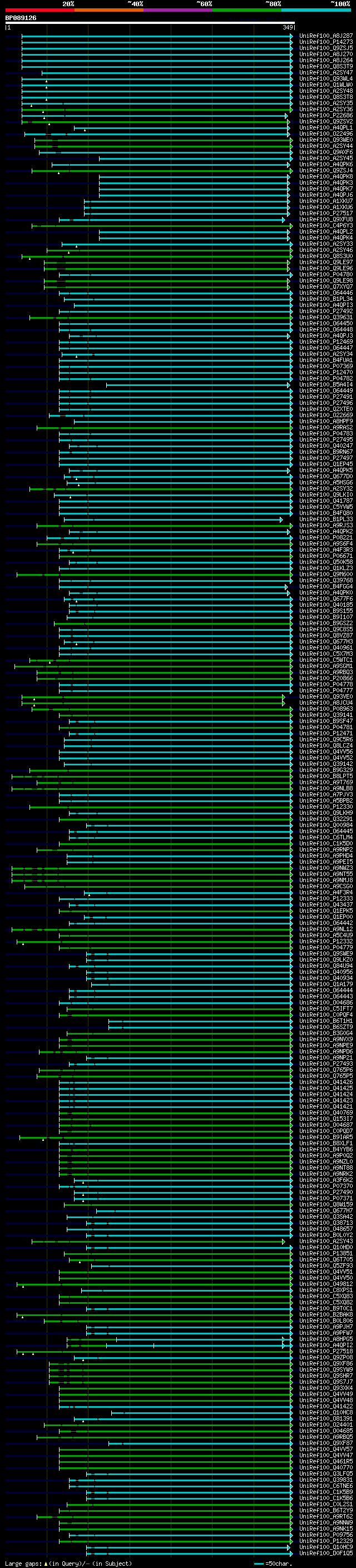Open hit UniRef100_A8J270
This screenshot has height=1568, width=356.
point(326,54)
